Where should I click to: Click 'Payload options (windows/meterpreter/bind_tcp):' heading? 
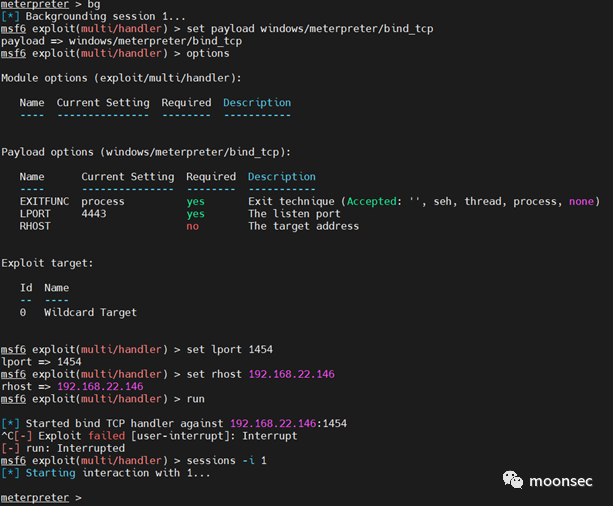[146, 152]
